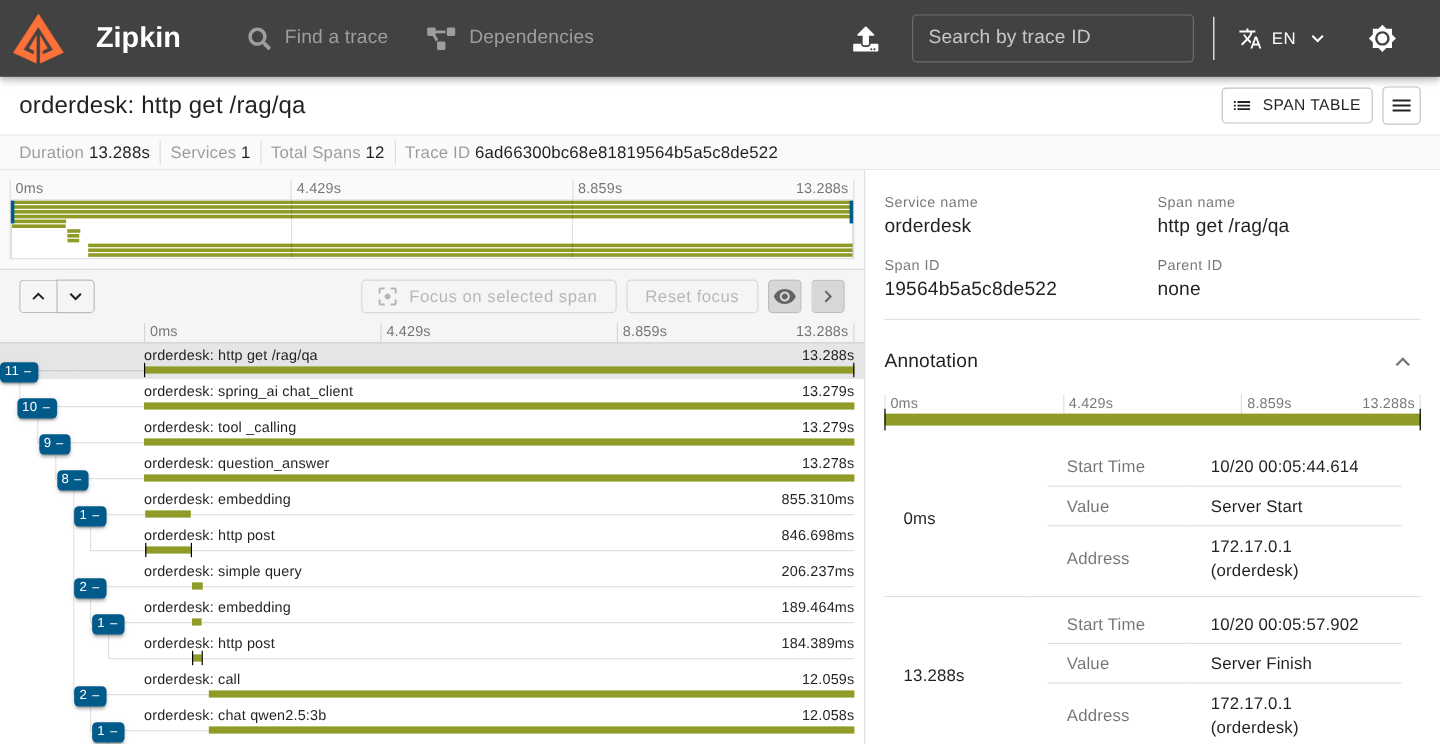1440x744 pixels.
Task: Click the Zipkin logo icon
Action: point(38,38)
